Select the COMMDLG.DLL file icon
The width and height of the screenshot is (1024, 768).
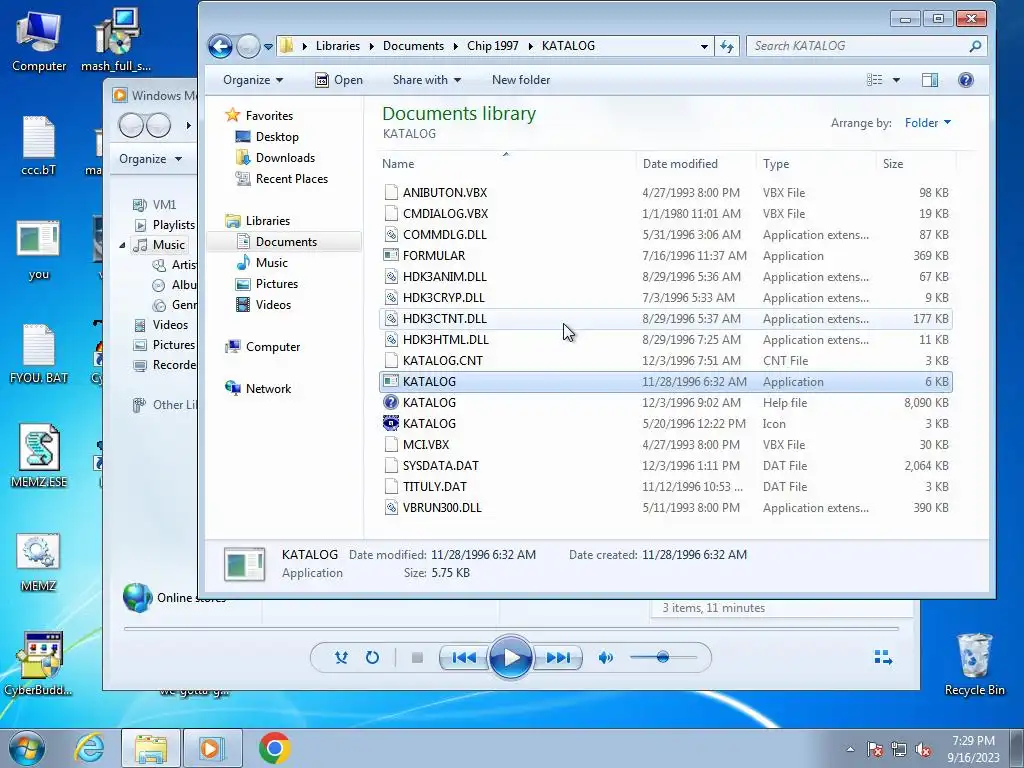(391, 235)
